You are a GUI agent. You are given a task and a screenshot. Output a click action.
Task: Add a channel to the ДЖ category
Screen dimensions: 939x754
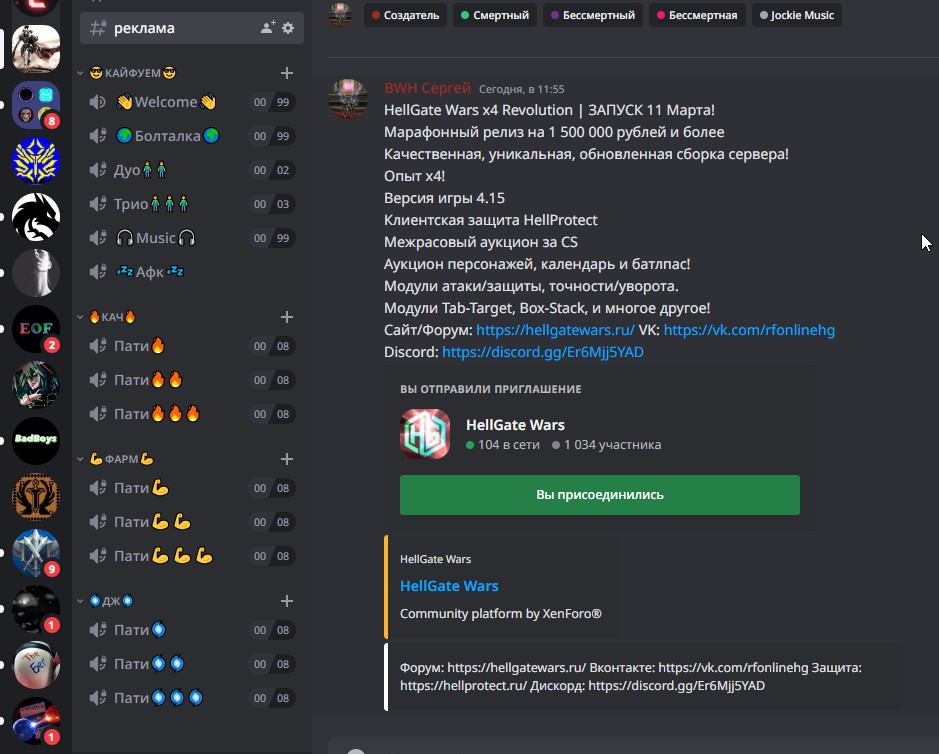tap(287, 601)
